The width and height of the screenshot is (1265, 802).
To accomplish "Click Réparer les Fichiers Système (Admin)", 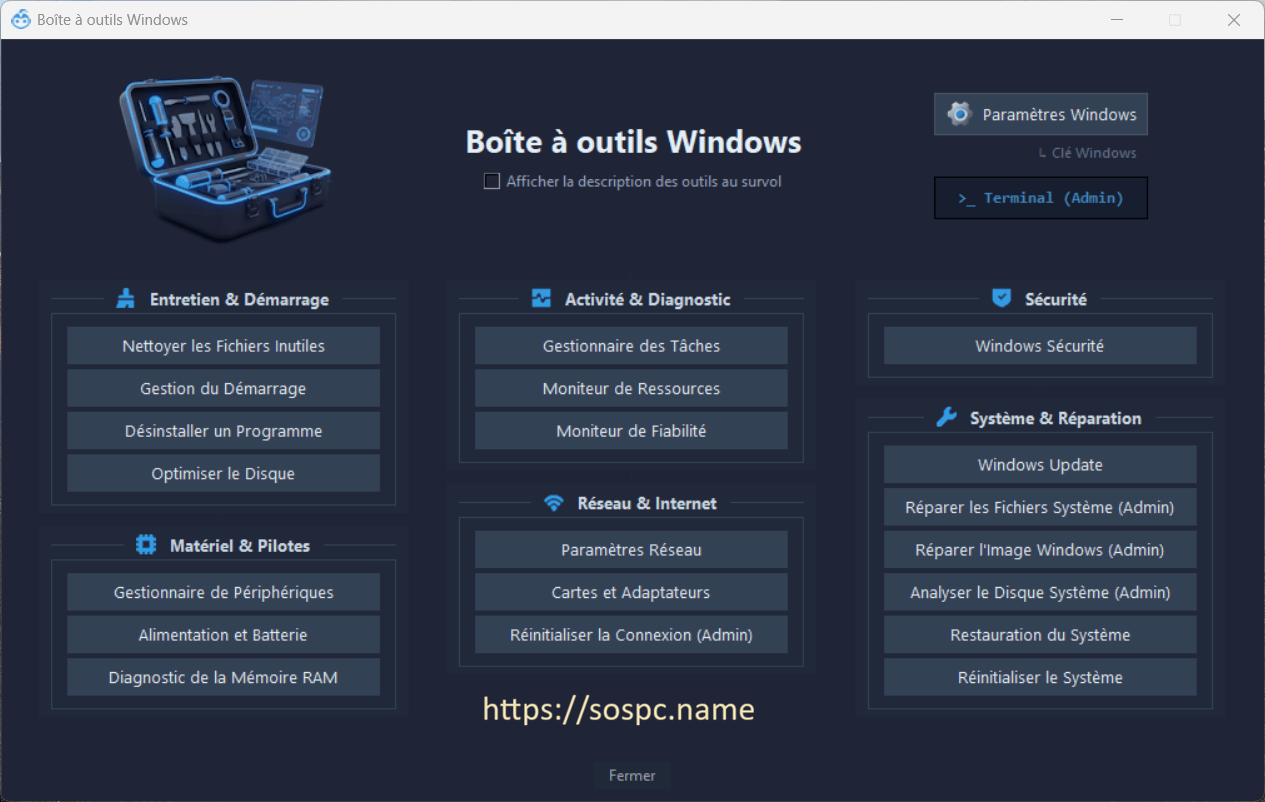I will 1040,507.
